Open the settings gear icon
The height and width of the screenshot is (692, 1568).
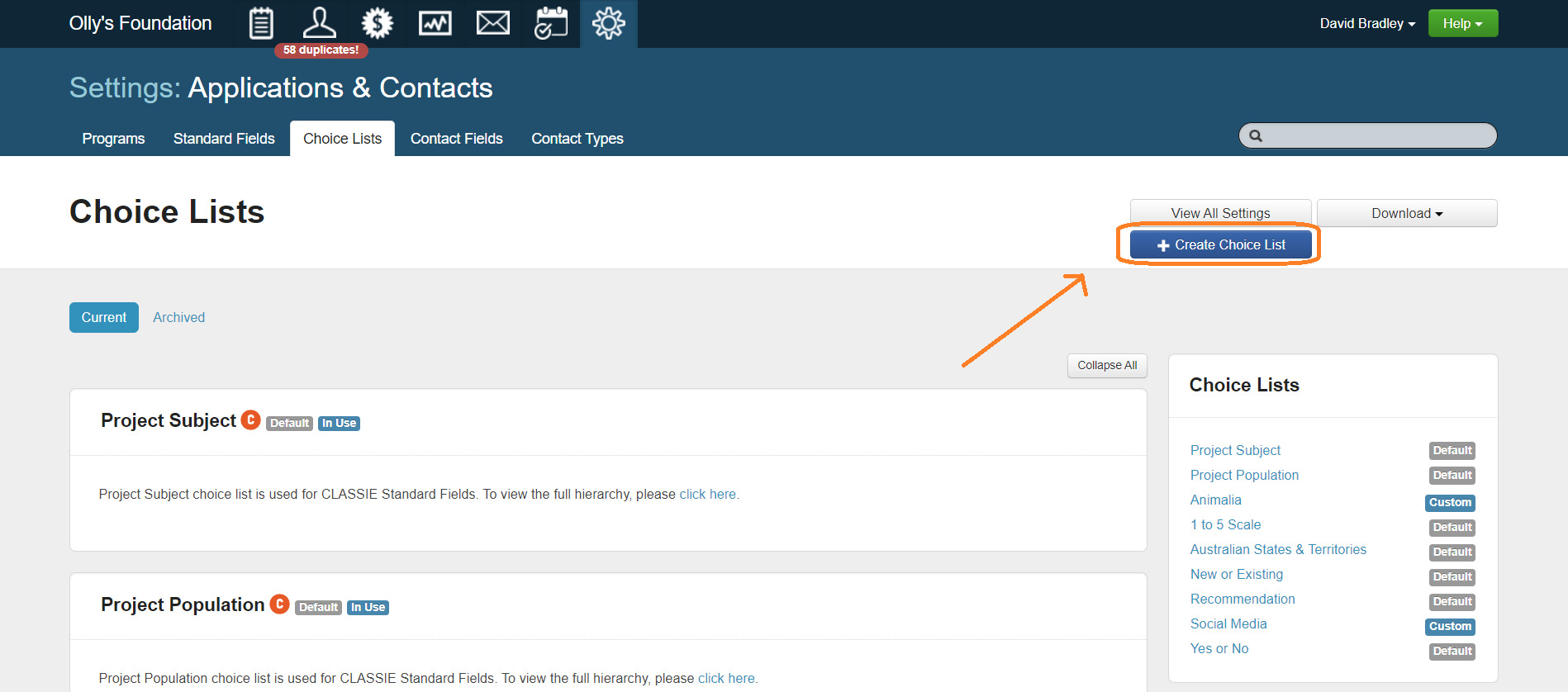(609, 23)
